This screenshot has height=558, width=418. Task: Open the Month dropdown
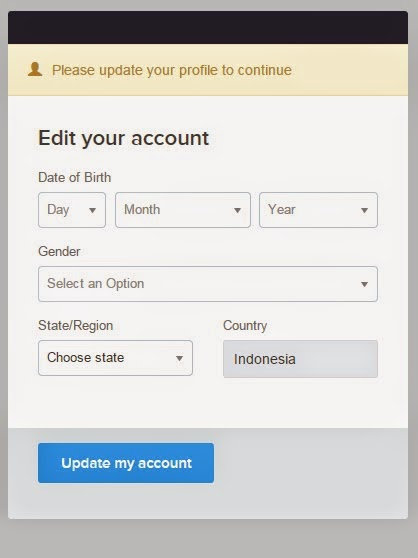pyautogui.click(x=183, y=210)
